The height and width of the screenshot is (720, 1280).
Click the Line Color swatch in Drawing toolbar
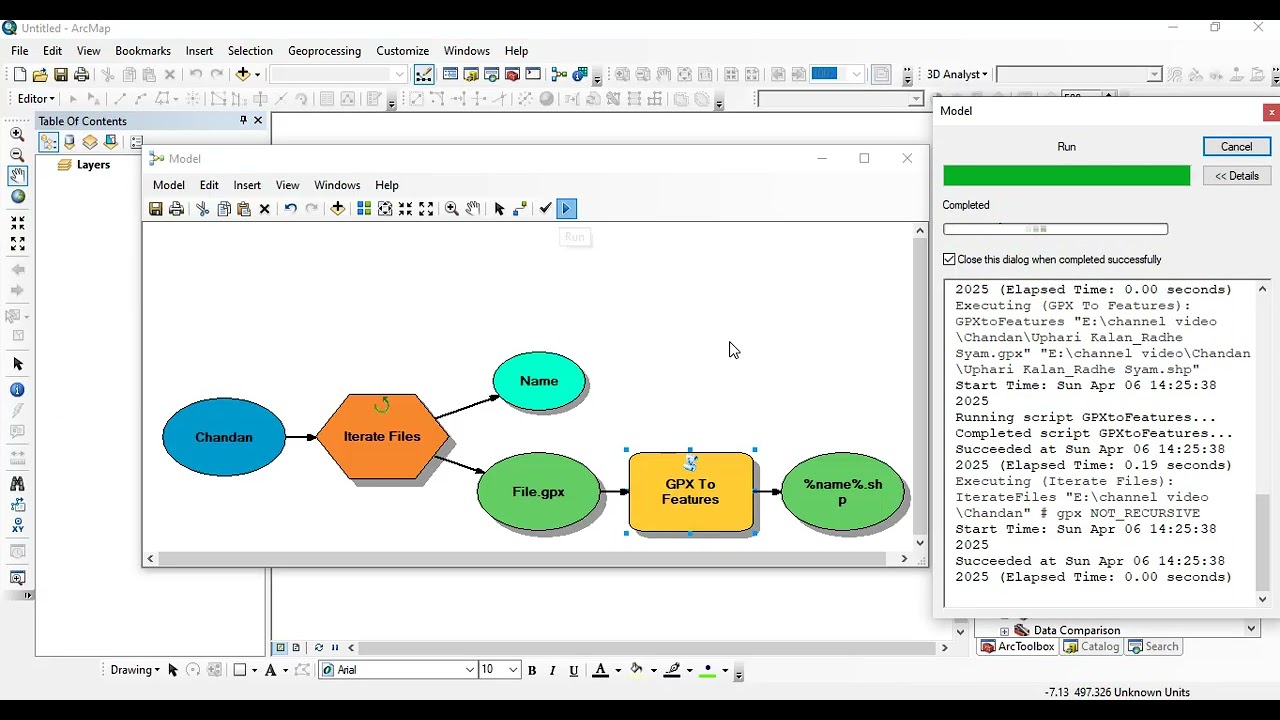pyautogui.click(x=673, y=670)
